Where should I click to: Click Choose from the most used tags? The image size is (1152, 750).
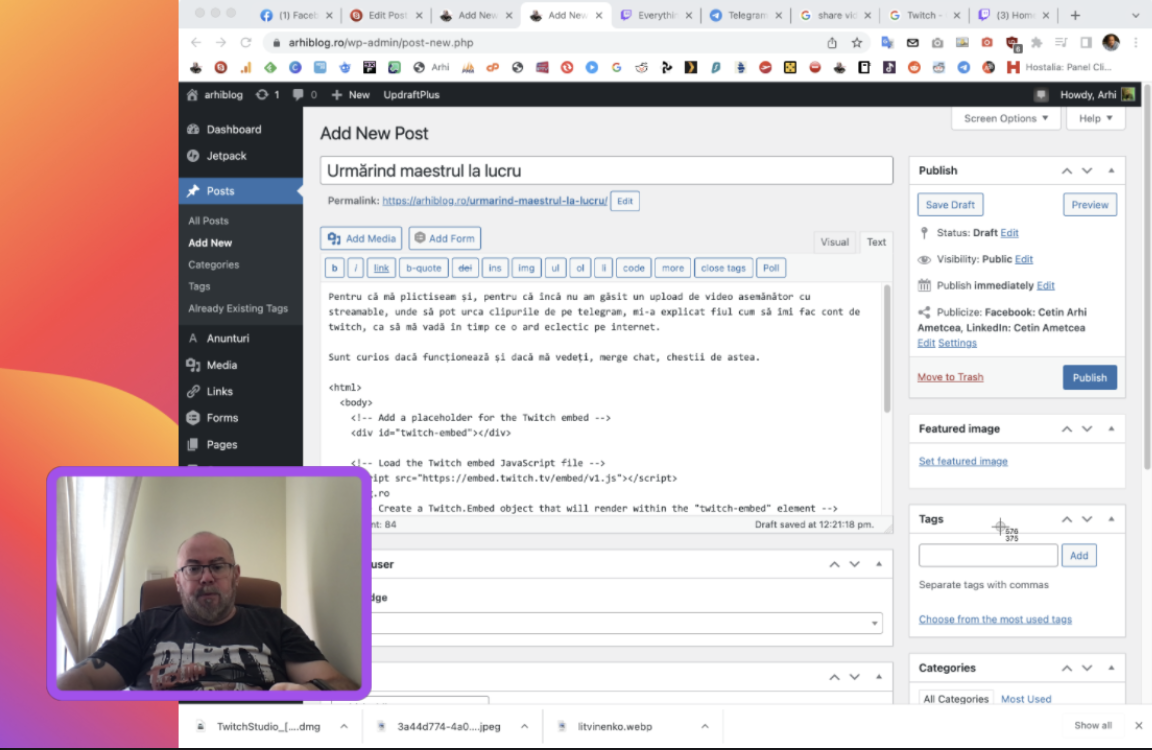point(994,619)
